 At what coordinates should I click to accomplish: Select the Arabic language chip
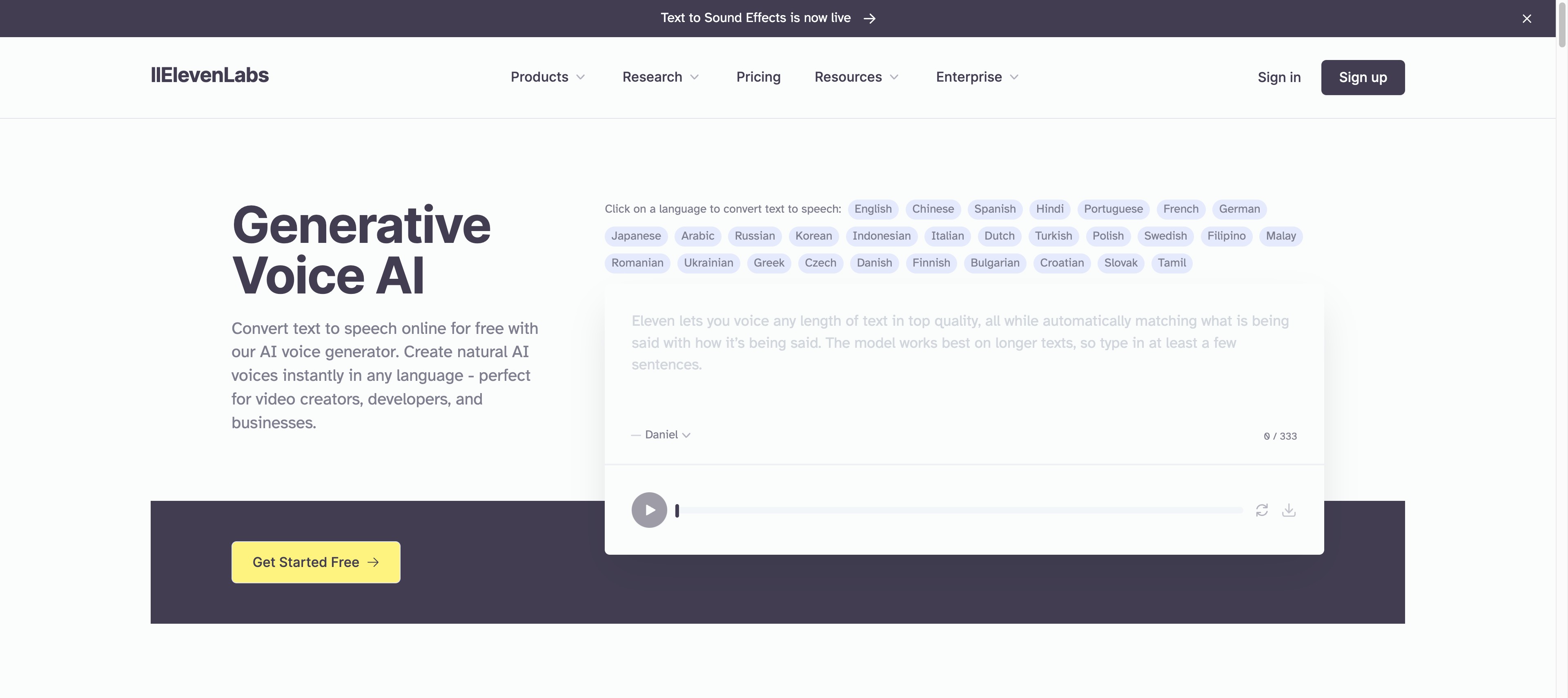[x=697, y=236]
